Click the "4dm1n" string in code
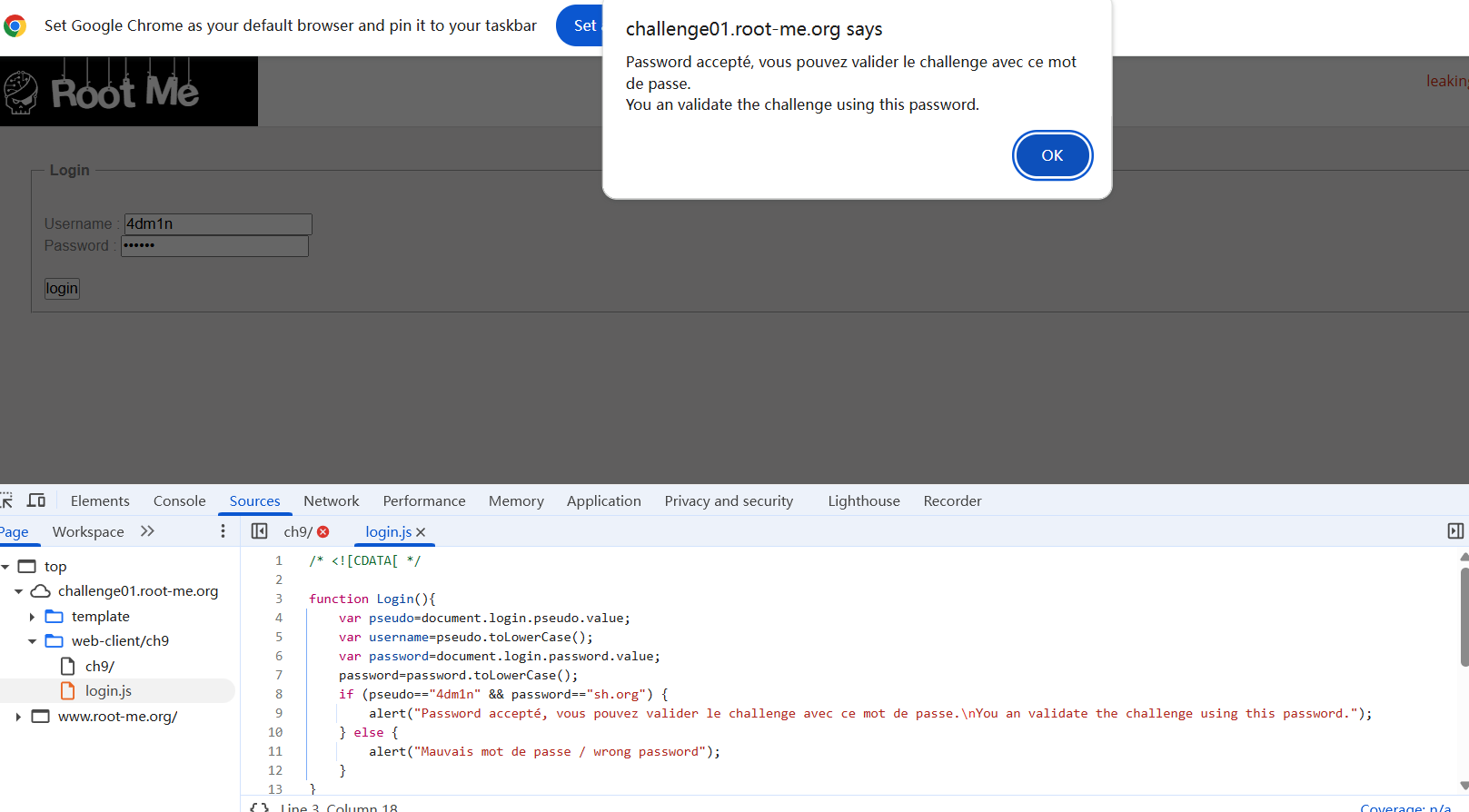The height and width of the screenshot is (812, 1469). (455, 694)
